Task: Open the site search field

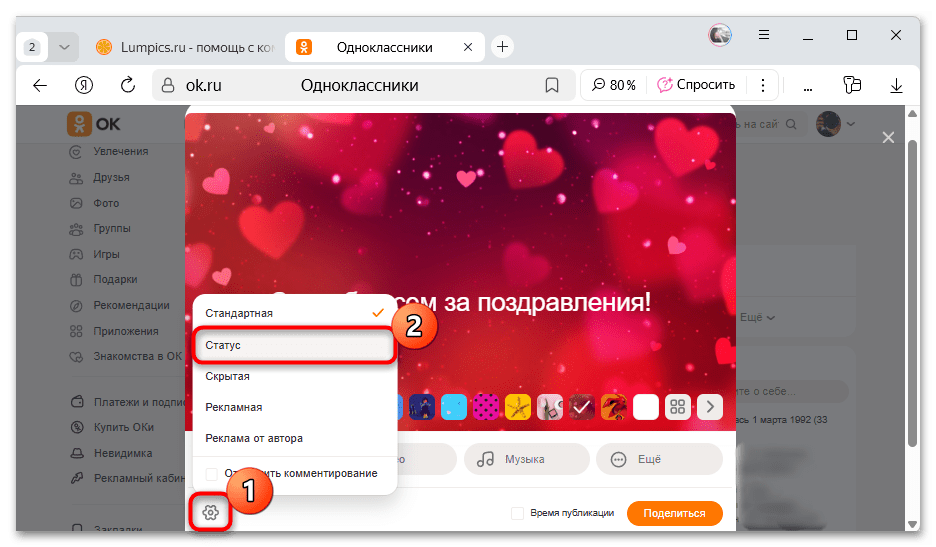Action: [x=769, y=124]
